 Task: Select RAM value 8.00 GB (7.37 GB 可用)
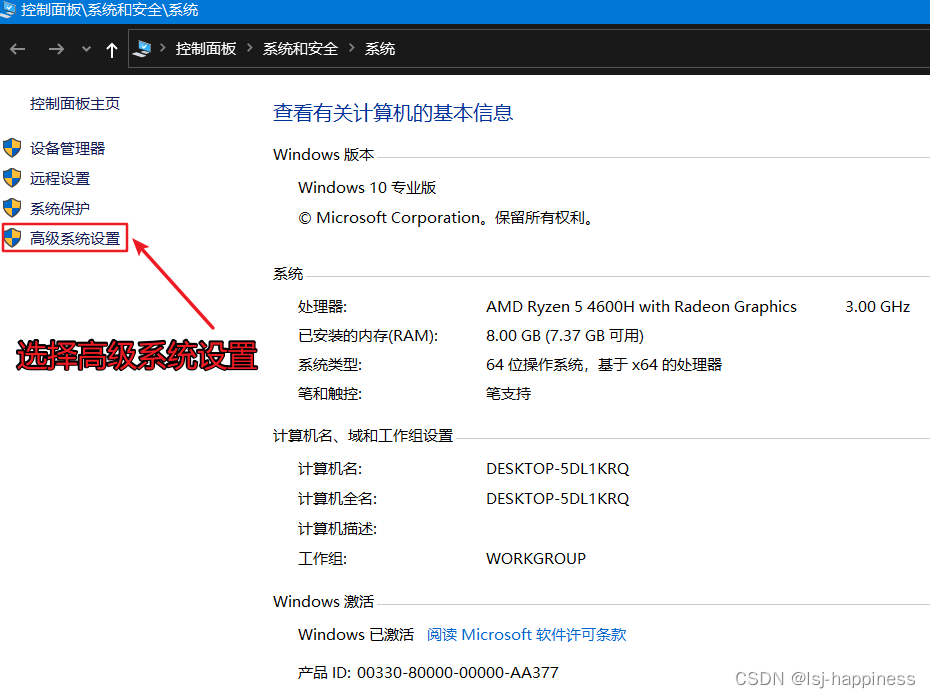click(x=565, y=336)
